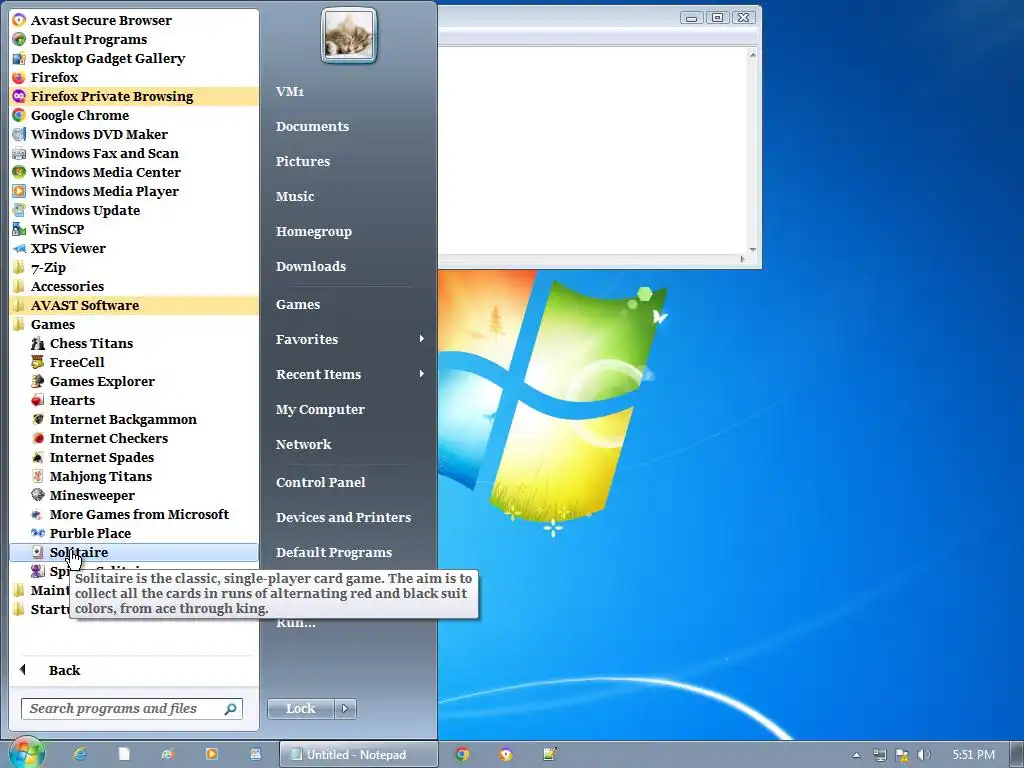Start Minesweeper
The image size is (1024, 768).
pos(134,494)
